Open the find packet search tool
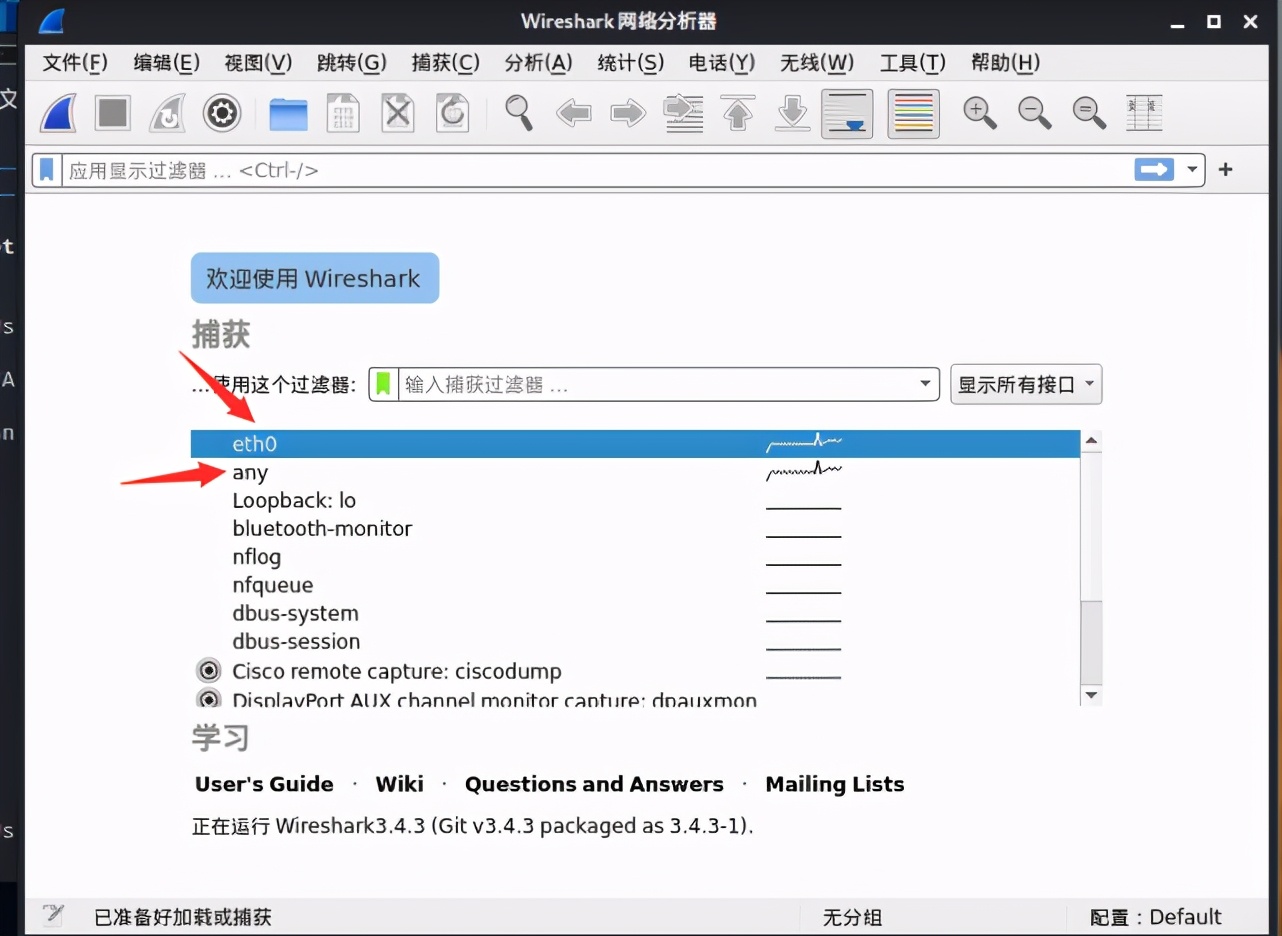Screen dimensions: 1282x936 pos(519,113)
